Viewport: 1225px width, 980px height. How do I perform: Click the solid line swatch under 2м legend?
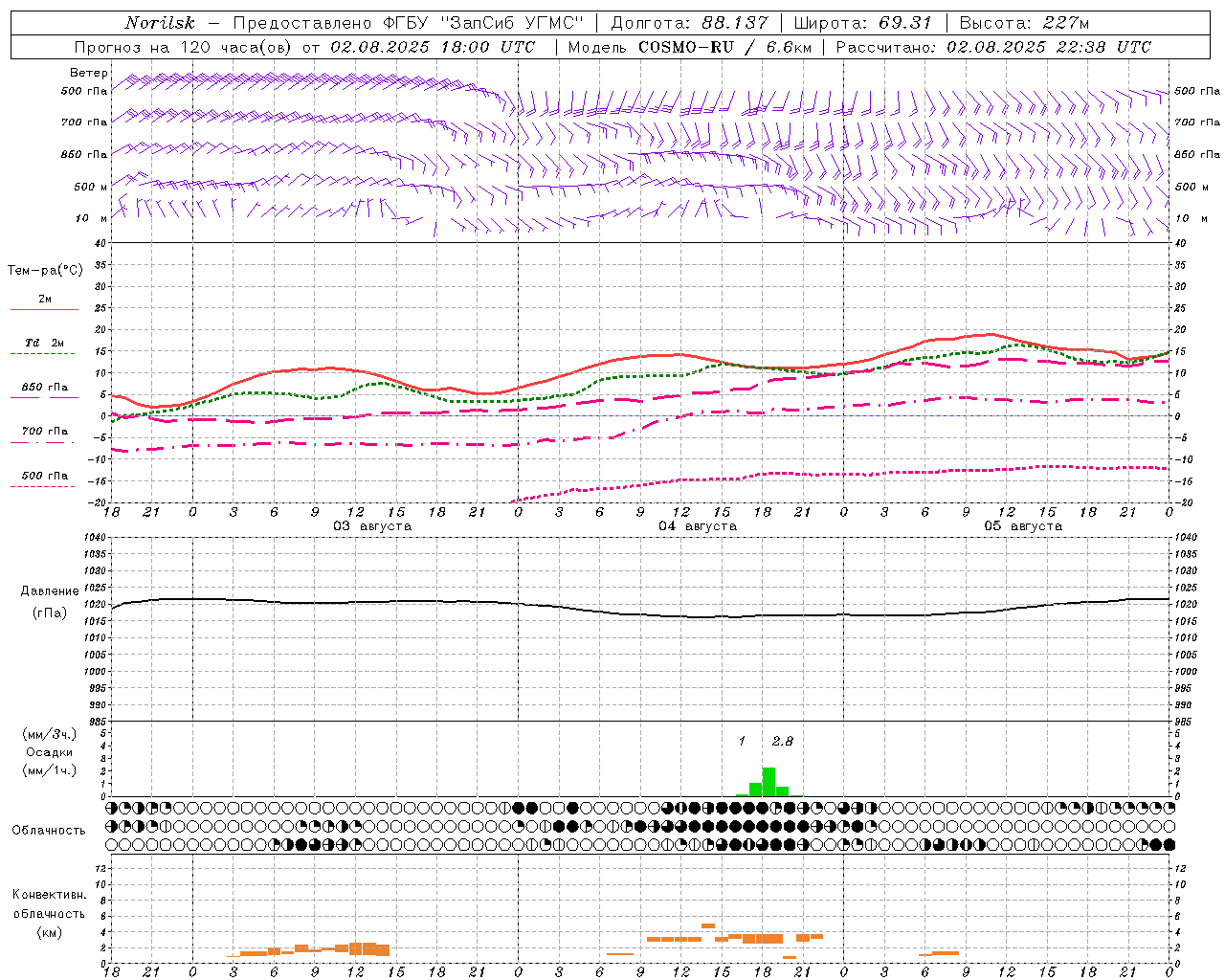pos(44,310)
